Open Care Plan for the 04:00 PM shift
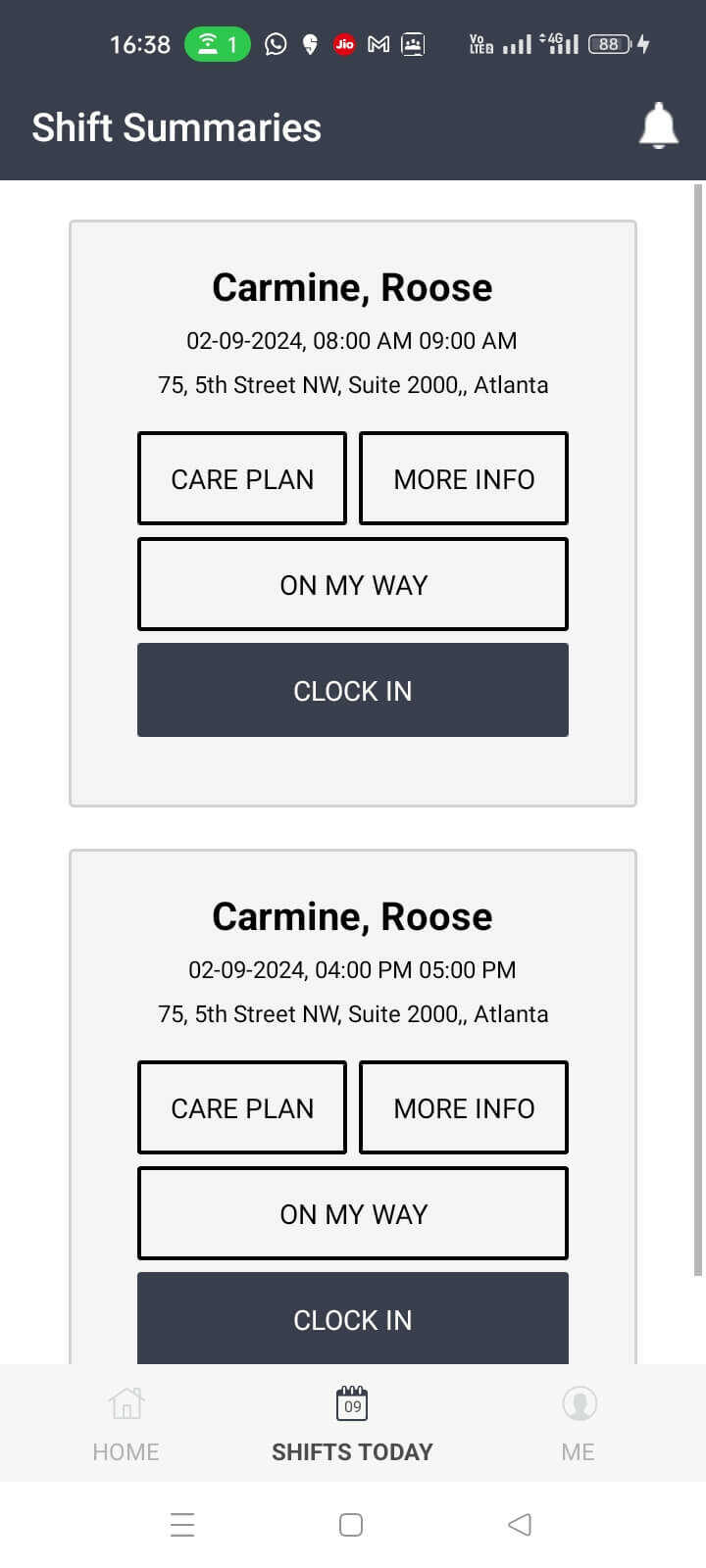Viewport: 706px width, 1568px height. 242,1107
